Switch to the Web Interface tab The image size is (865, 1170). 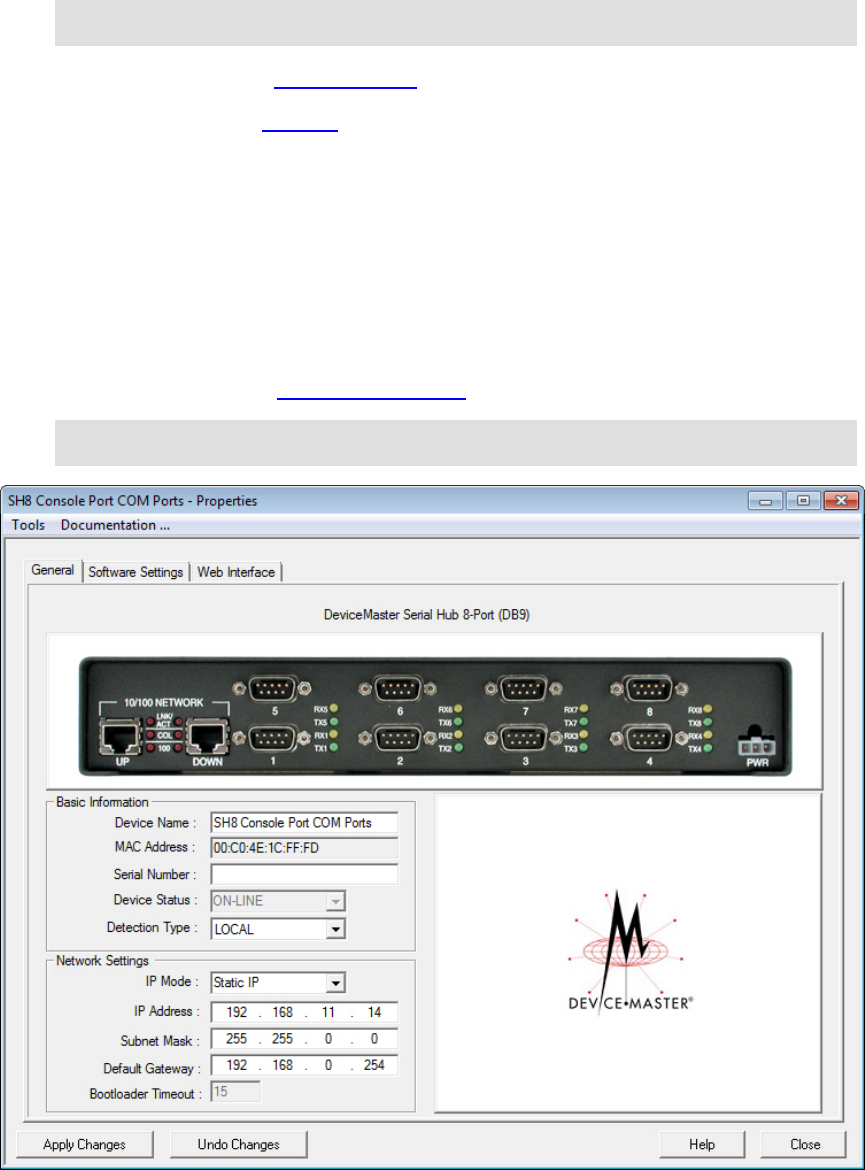[x=236, y=572]
